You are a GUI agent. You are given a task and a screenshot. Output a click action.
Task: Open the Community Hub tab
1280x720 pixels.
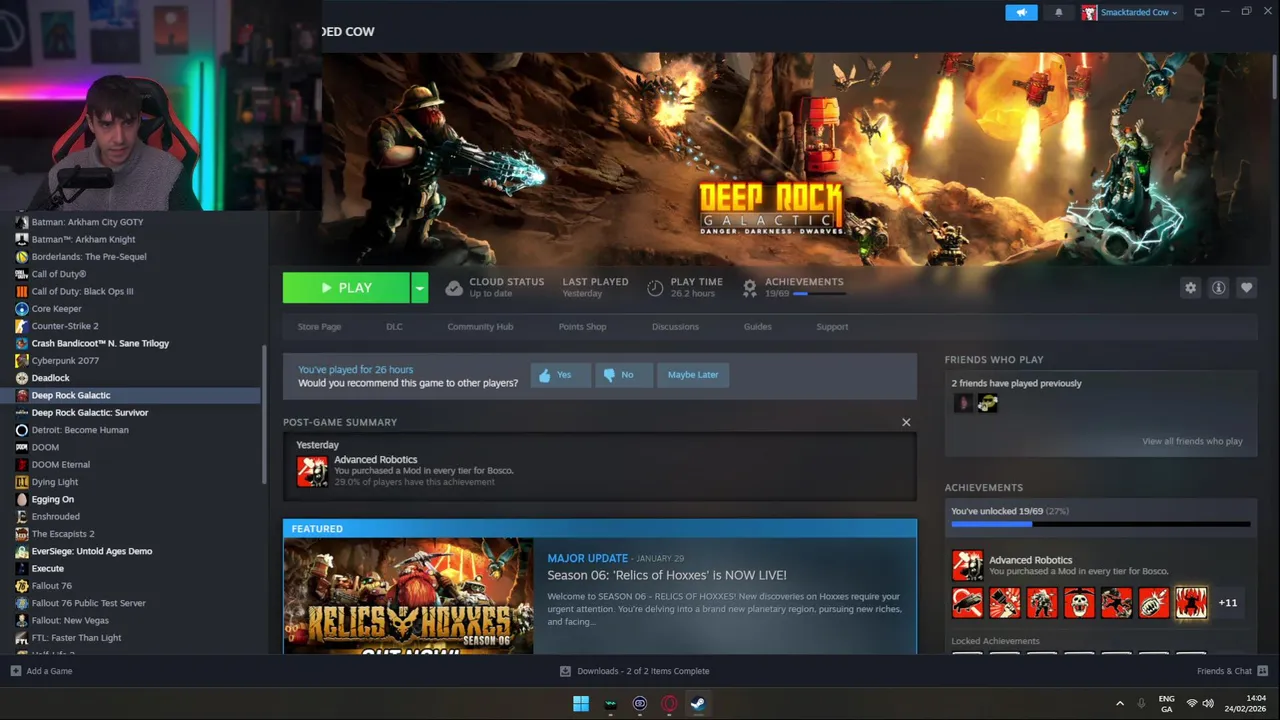click(x=480, y=327)
